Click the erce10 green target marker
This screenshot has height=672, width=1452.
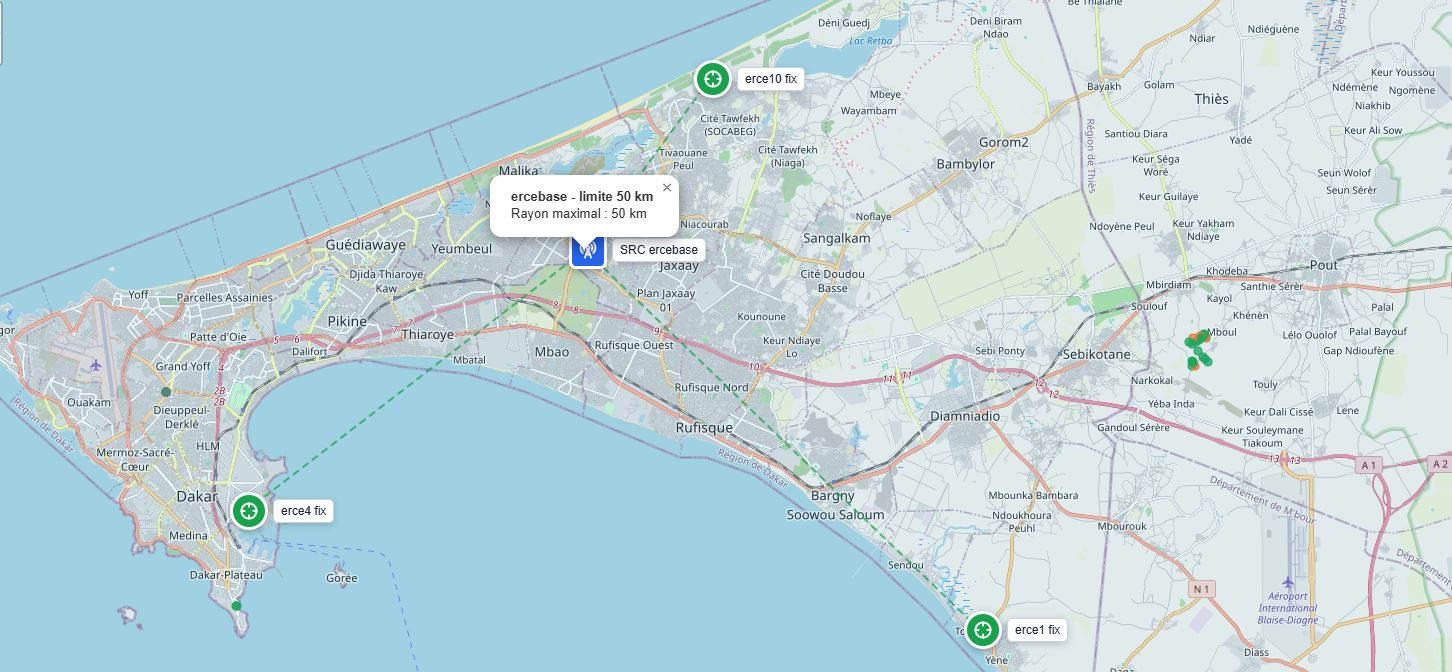[x=712, y=78]
